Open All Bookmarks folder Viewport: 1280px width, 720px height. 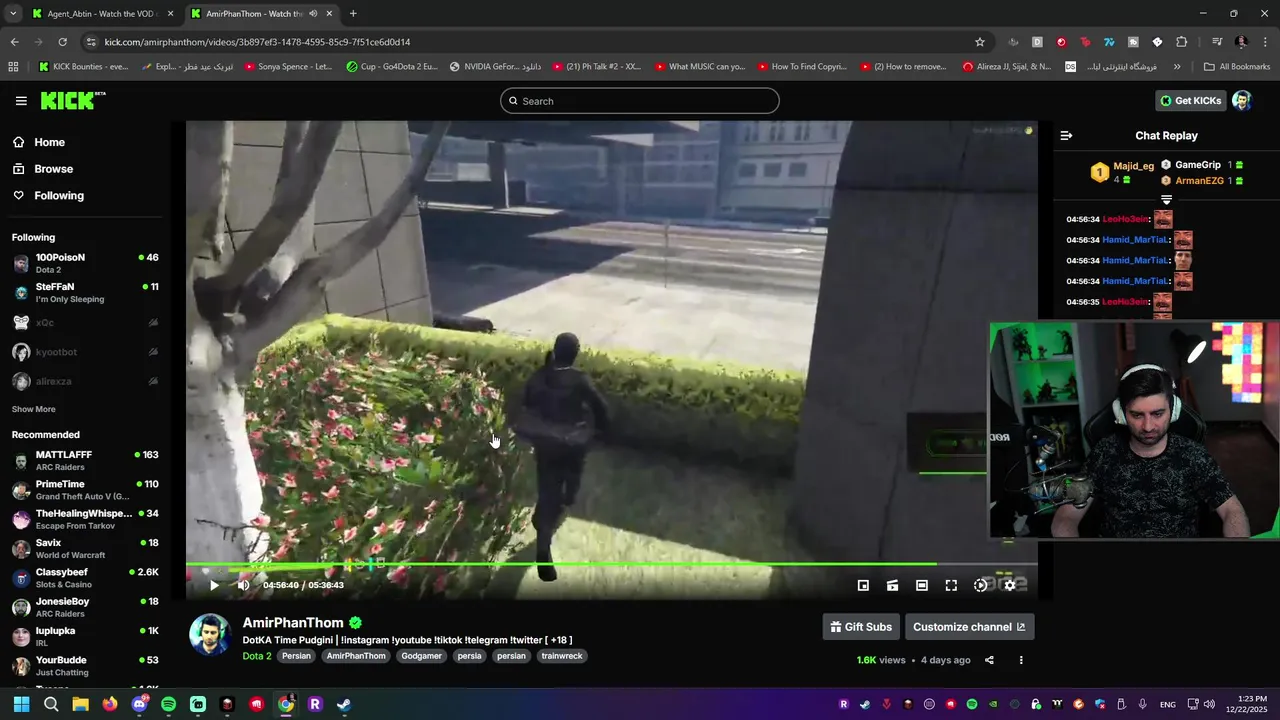click(x=1237, y=67)
